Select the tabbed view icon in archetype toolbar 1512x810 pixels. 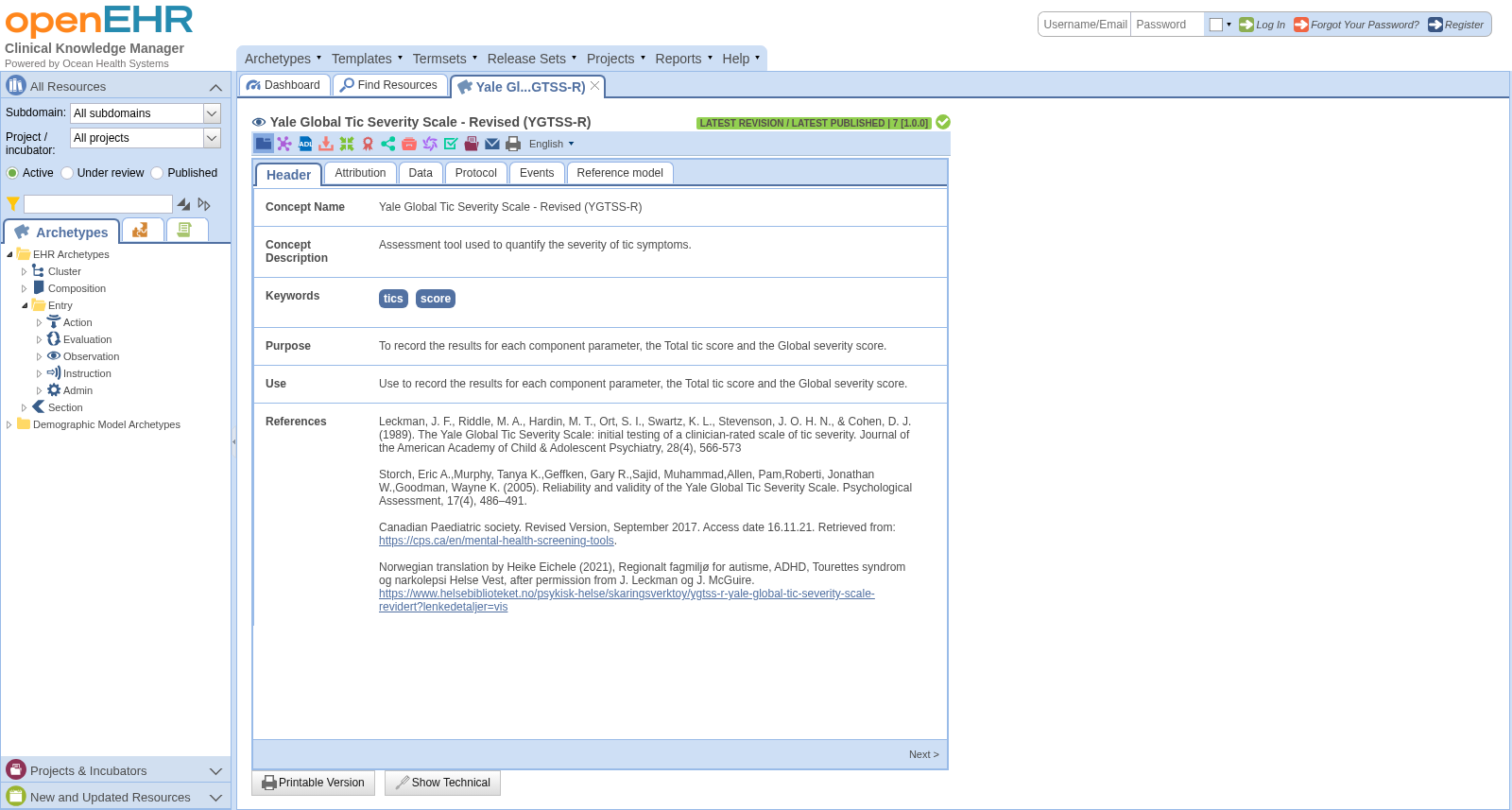pyautogui.click(x=264, y=144)
